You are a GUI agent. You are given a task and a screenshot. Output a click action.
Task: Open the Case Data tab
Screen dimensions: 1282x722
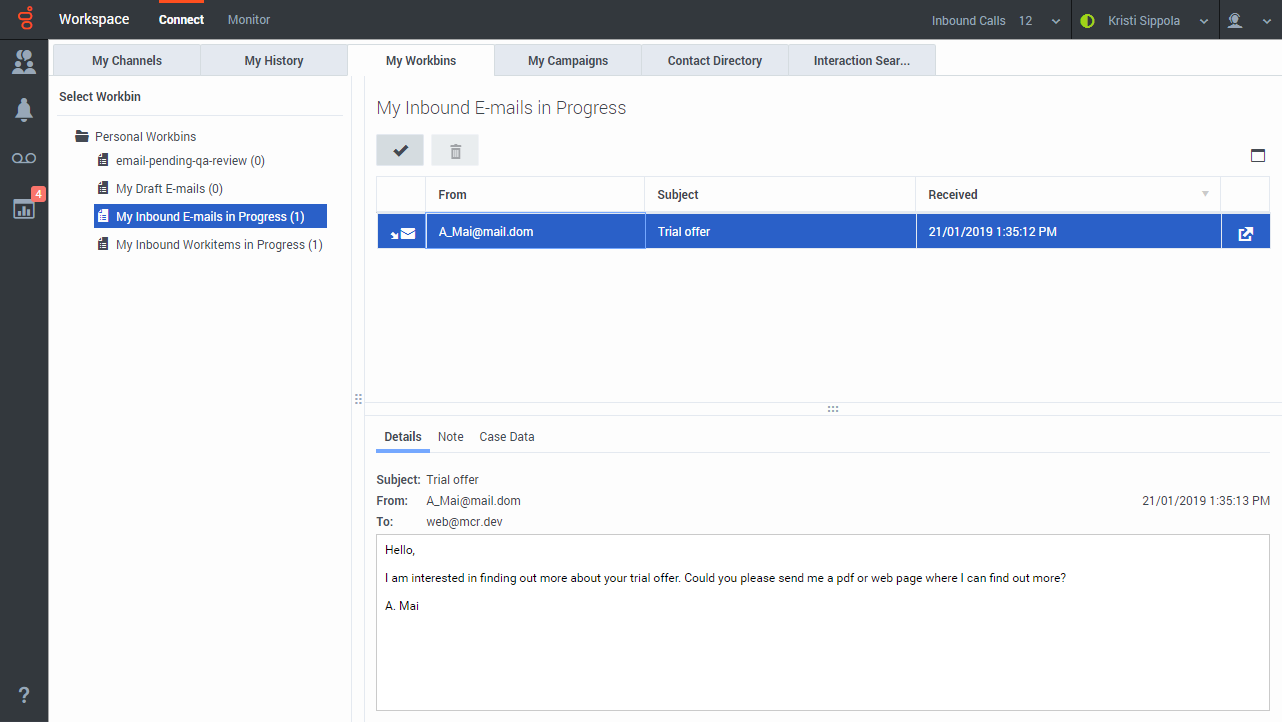pos(507,437)
